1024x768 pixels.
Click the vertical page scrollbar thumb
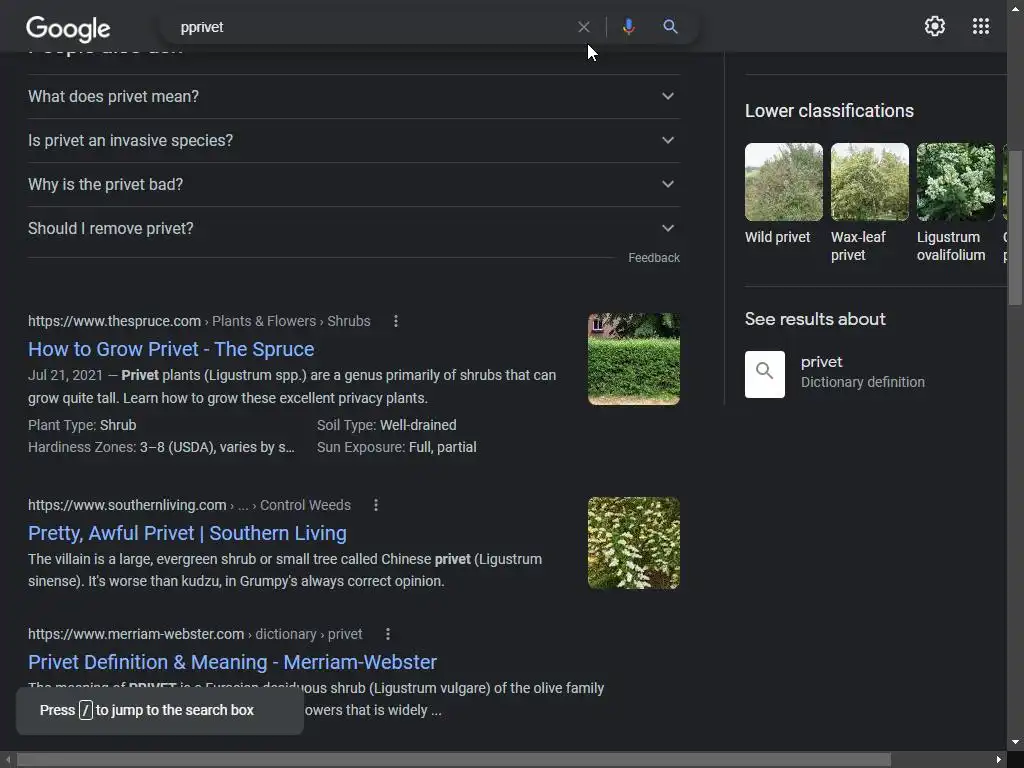tap(1015, 227)
